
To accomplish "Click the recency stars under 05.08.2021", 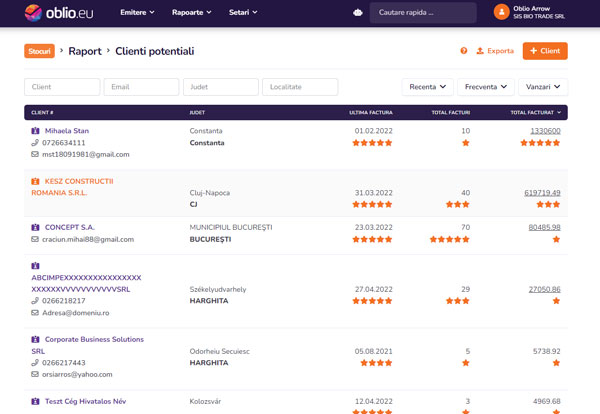I will [377, 363].
